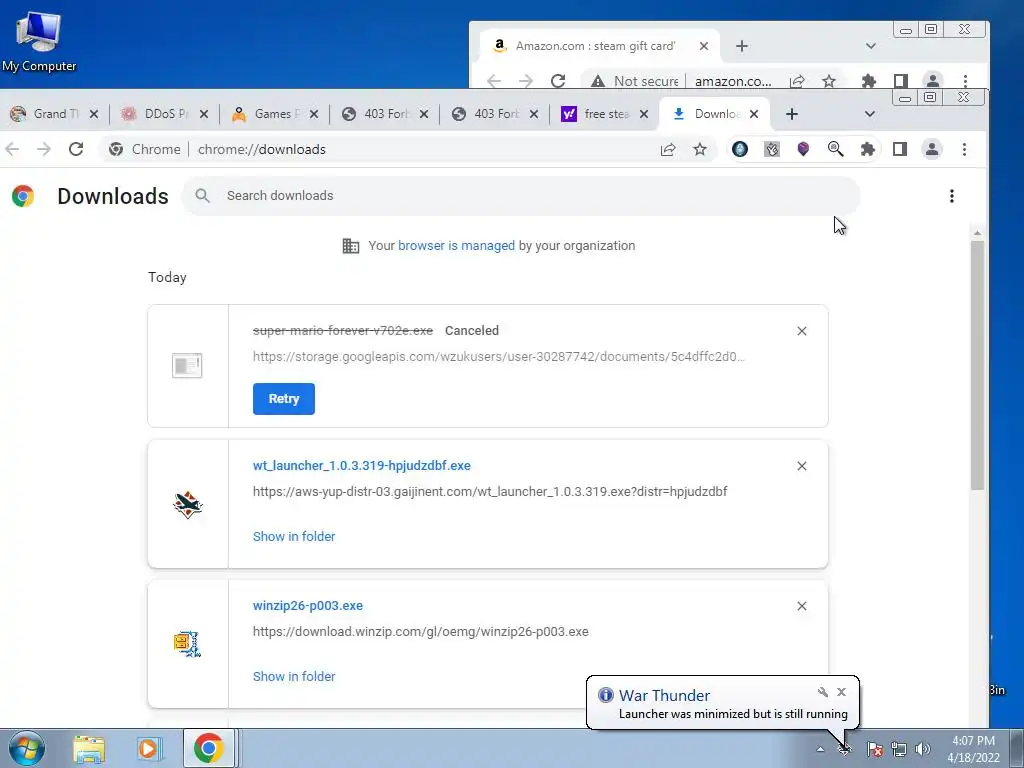Open tab search dropdown in Amazon window
Image resolution: width=1024 pixels, height=768 pixels.
[871, 46]
